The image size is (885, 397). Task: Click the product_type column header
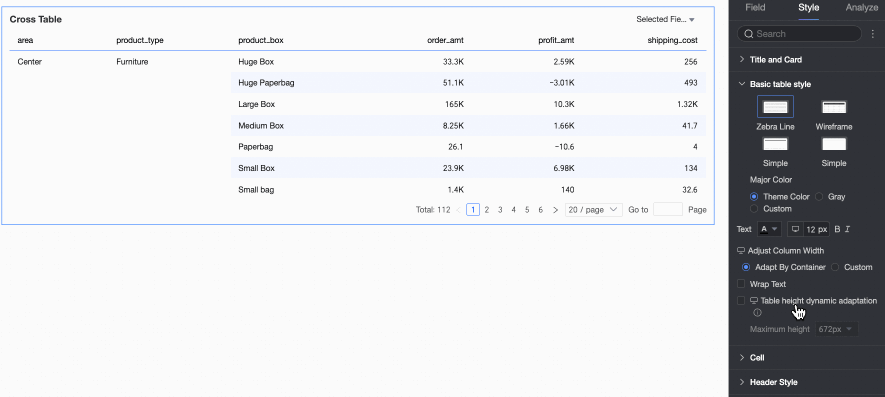tap(139, 40)
